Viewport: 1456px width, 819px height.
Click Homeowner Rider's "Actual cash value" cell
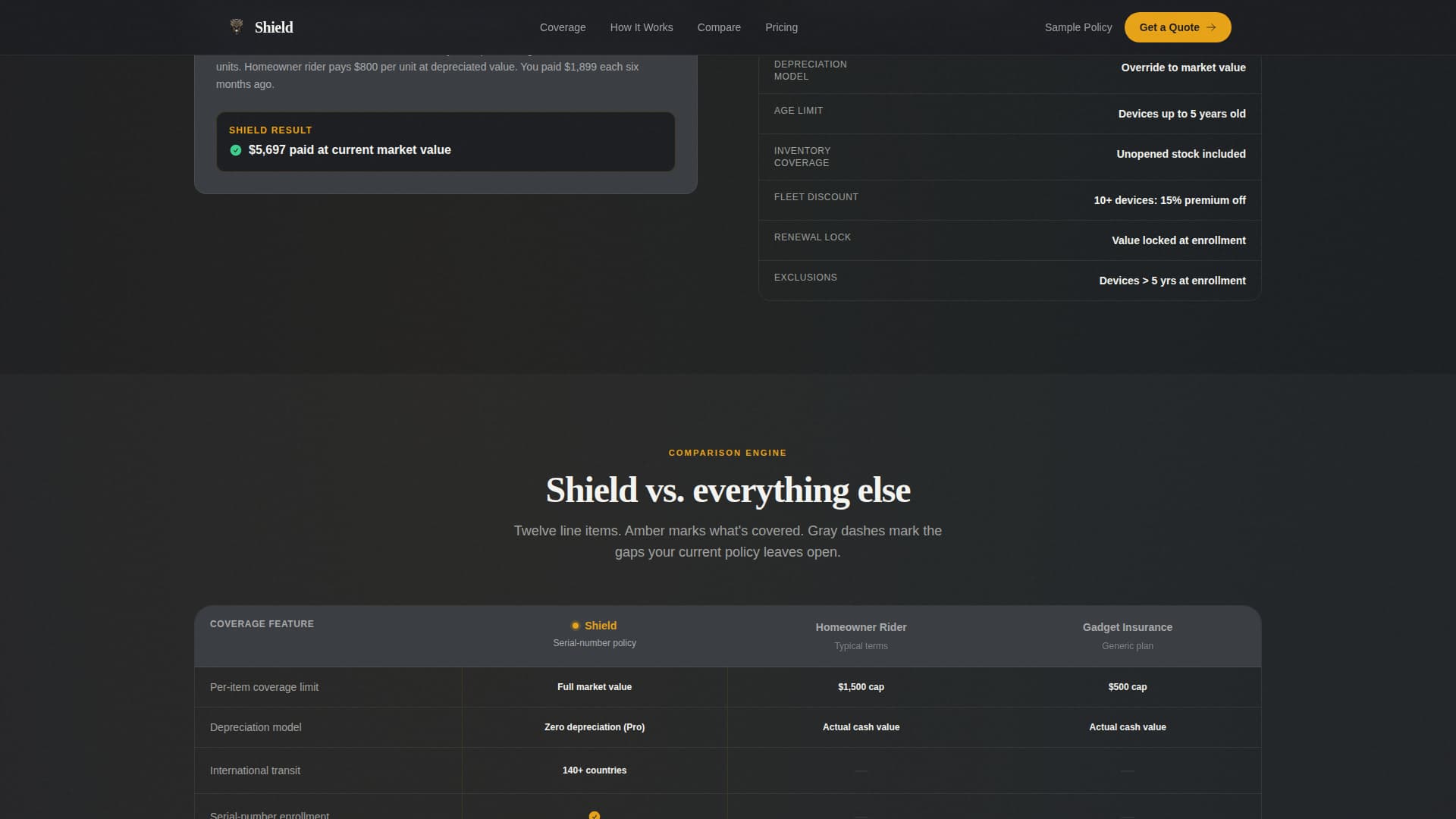tap(861, 727)
